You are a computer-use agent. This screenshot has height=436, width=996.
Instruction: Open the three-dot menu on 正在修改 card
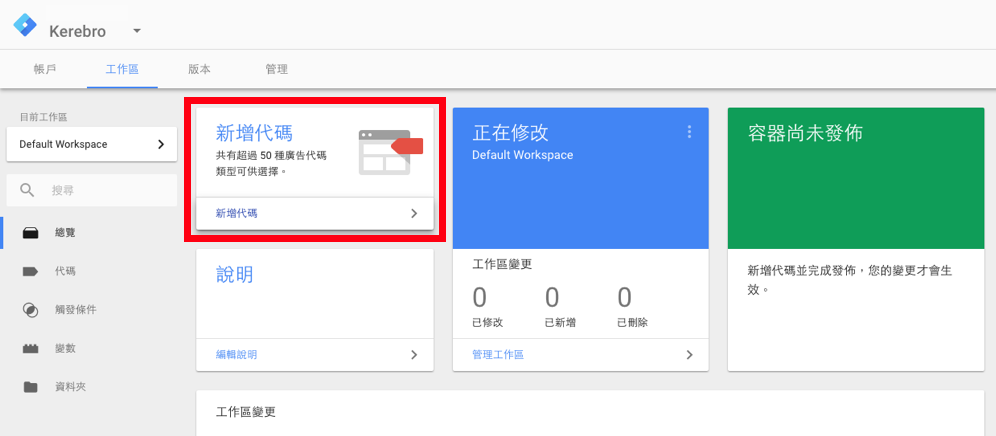click(688, 132)
